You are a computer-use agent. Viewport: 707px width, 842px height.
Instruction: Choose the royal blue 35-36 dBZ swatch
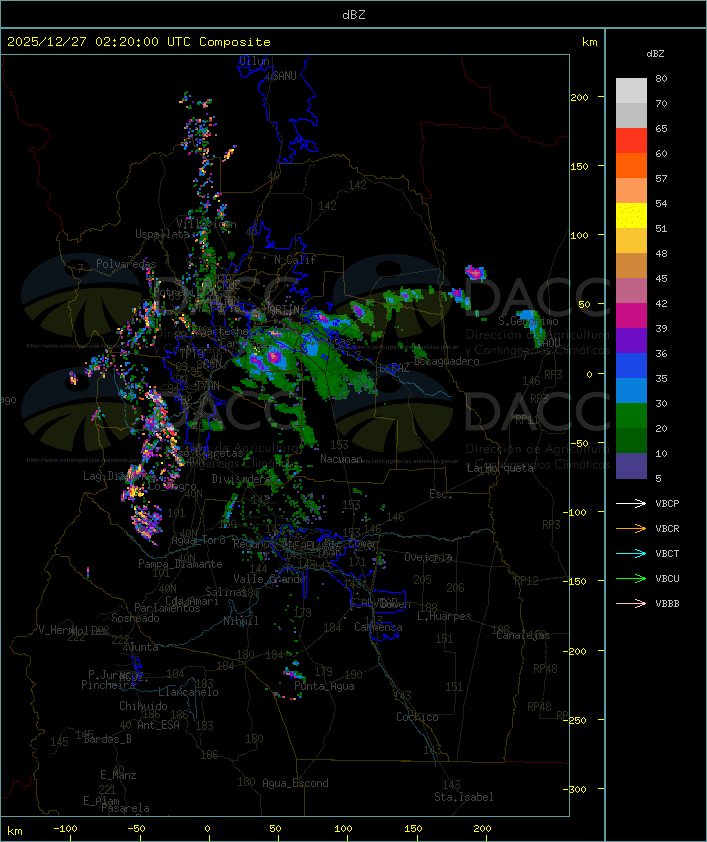(631, 366)
